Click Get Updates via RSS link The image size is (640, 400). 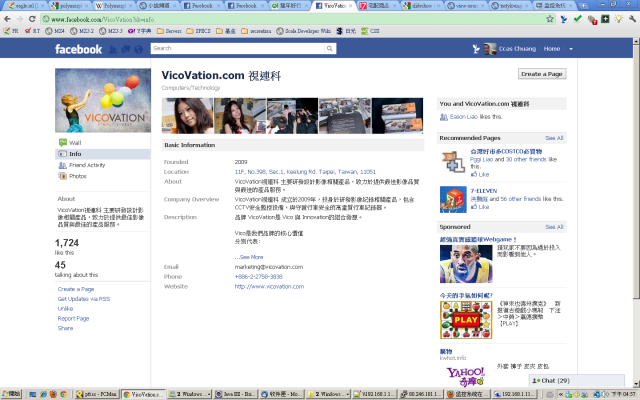click(x=84, y=299)
